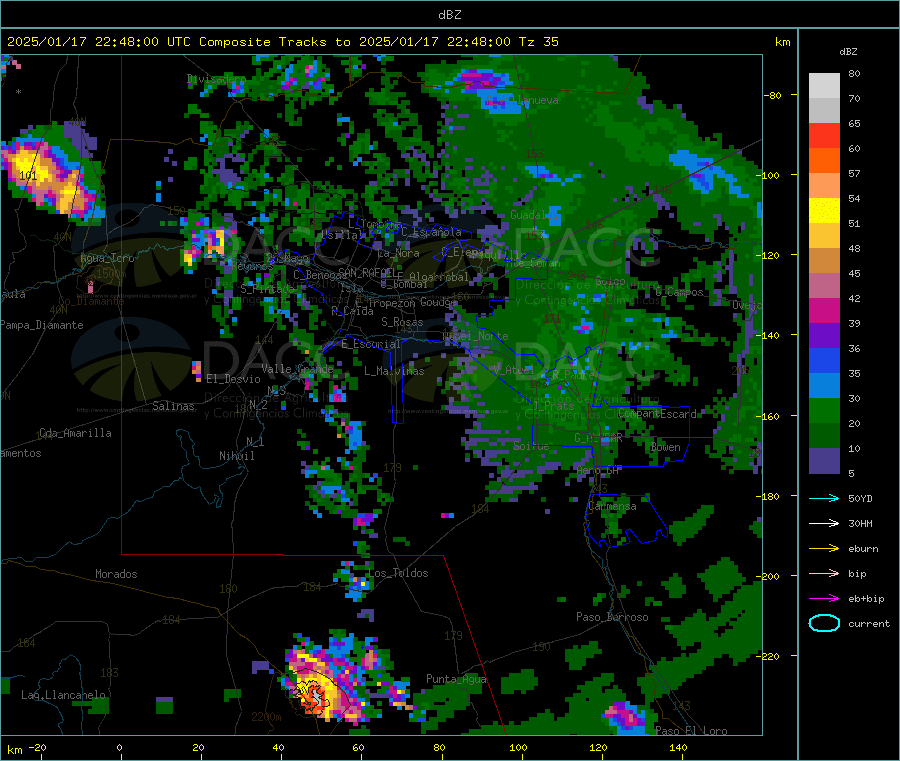Click the Guadales place label
900x761 pixels.
(x=534, y=215)
